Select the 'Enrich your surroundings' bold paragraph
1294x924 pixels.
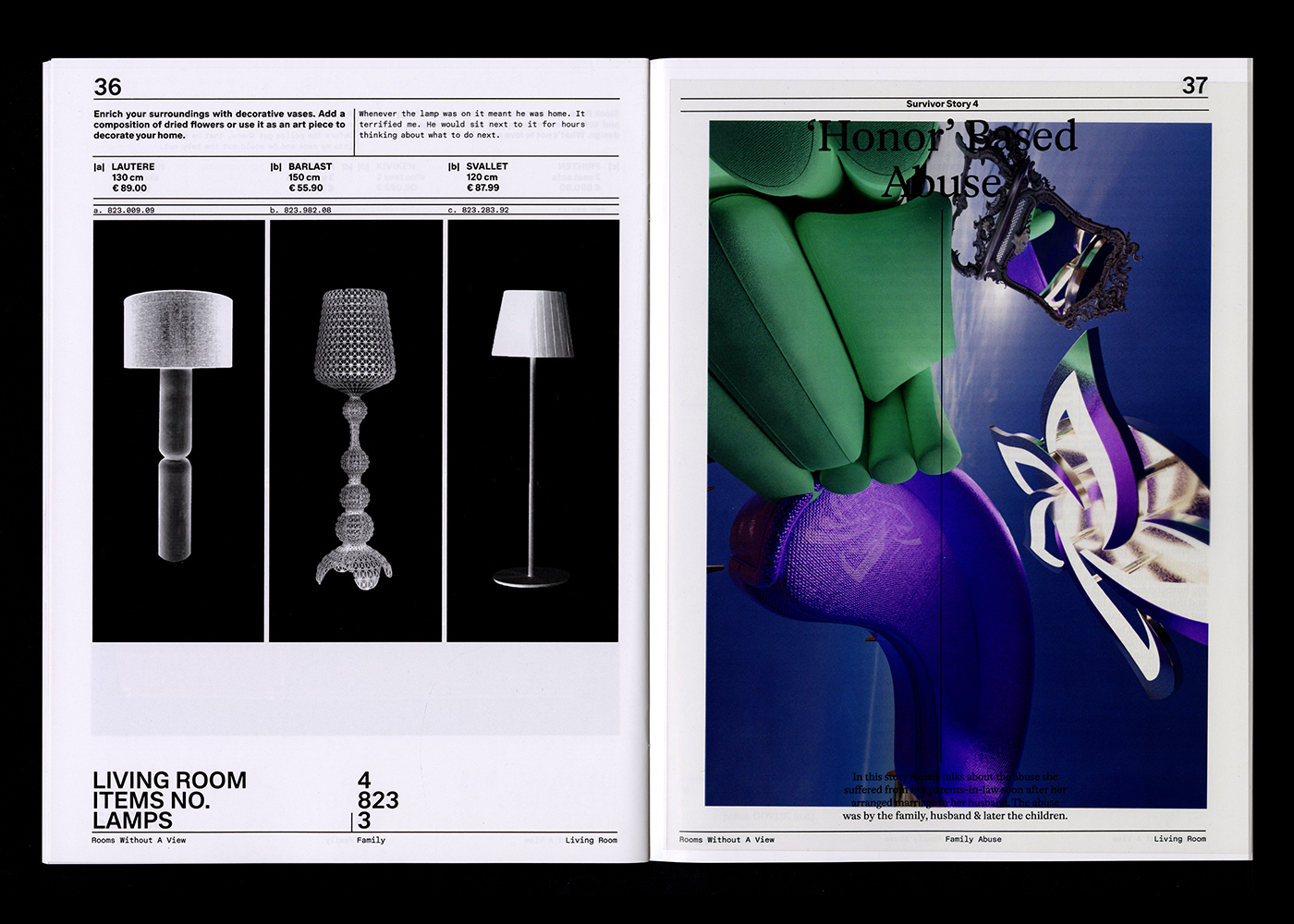click(x=220, y=125)
